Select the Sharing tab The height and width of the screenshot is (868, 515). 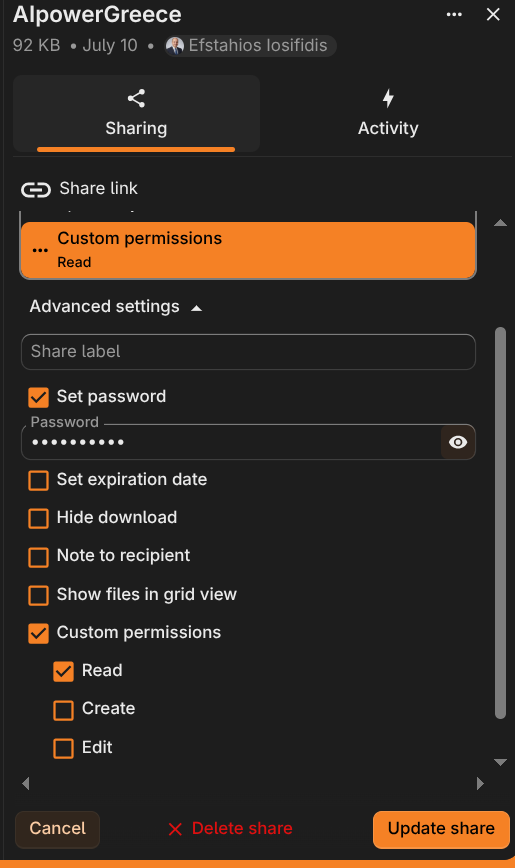point(136,114)
